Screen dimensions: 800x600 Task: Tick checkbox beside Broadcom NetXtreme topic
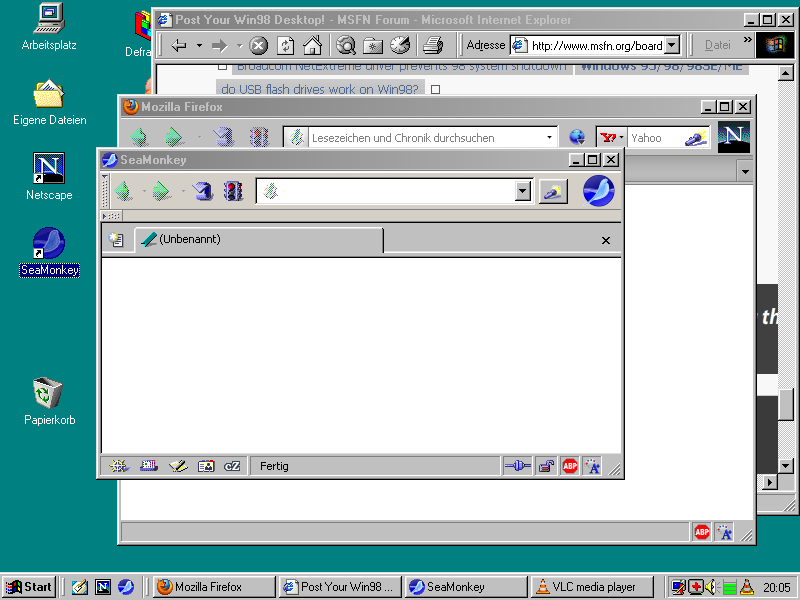click(x=222, y=67)
